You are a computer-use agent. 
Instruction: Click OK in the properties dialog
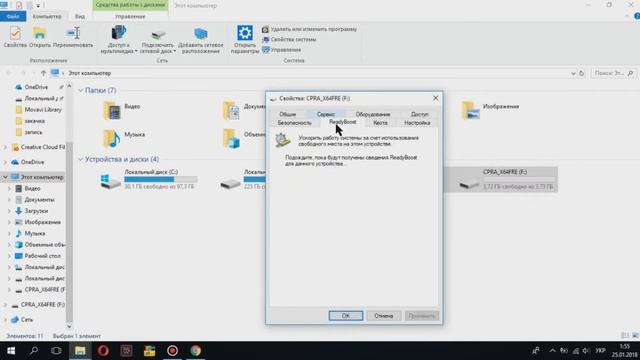346,316
